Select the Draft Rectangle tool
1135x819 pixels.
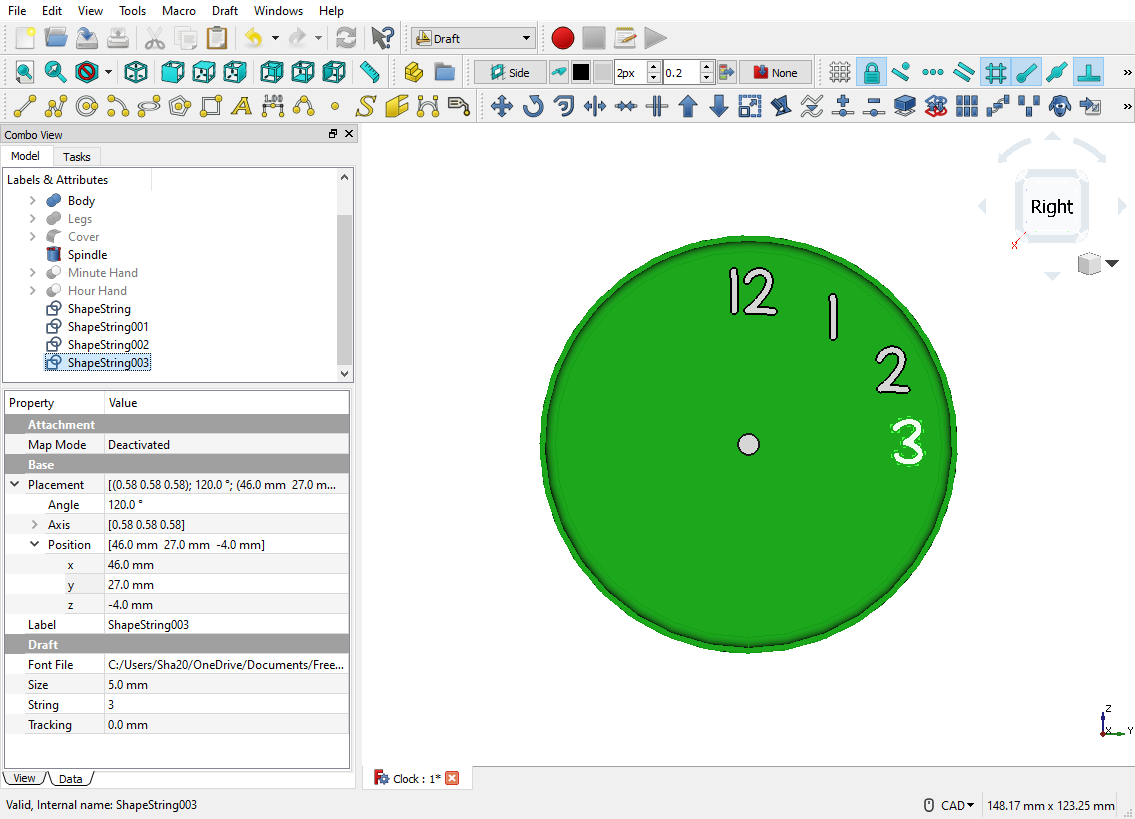pyautogui.click(x=211, y=106)
